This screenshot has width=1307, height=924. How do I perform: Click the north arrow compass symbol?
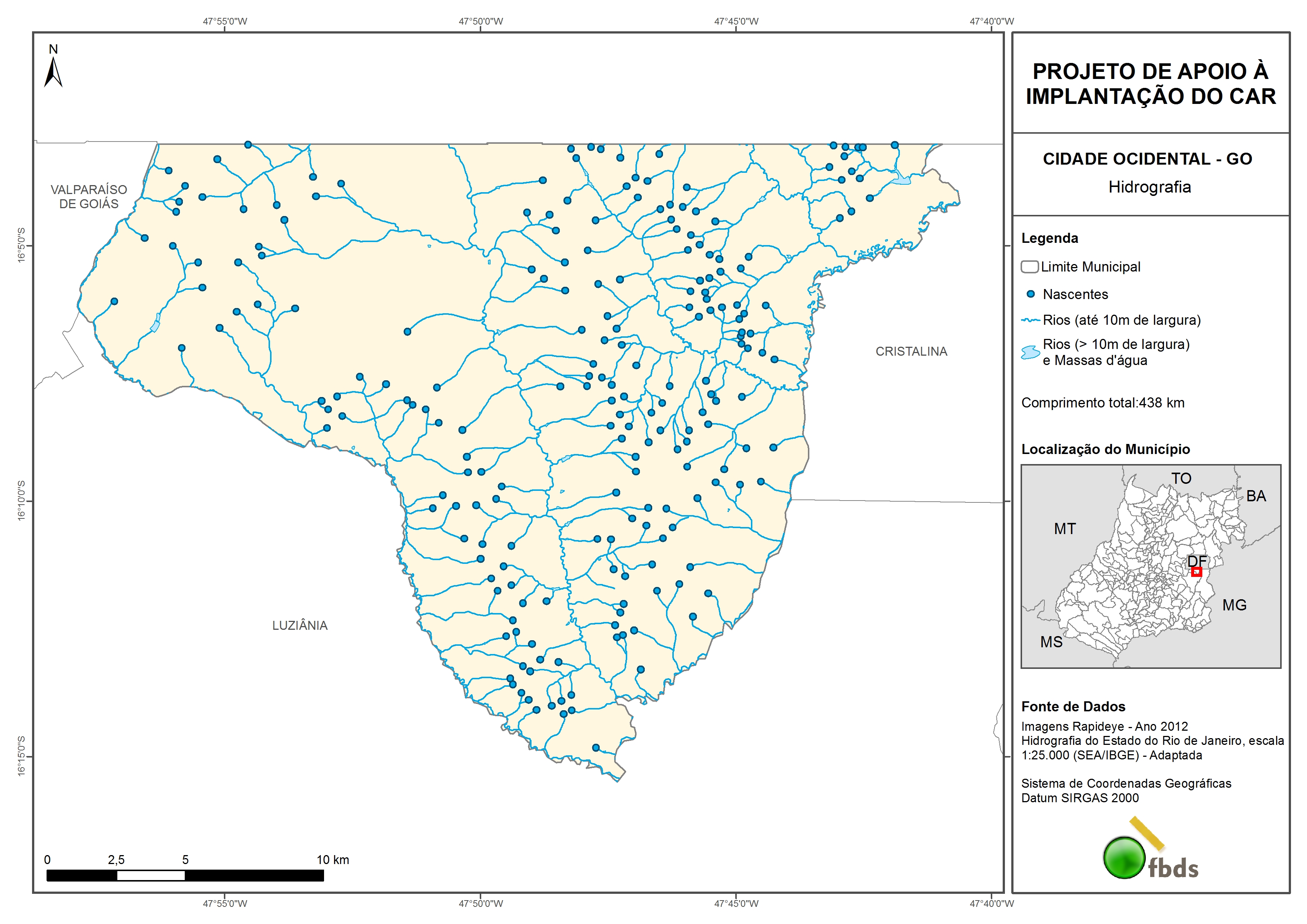53,72
